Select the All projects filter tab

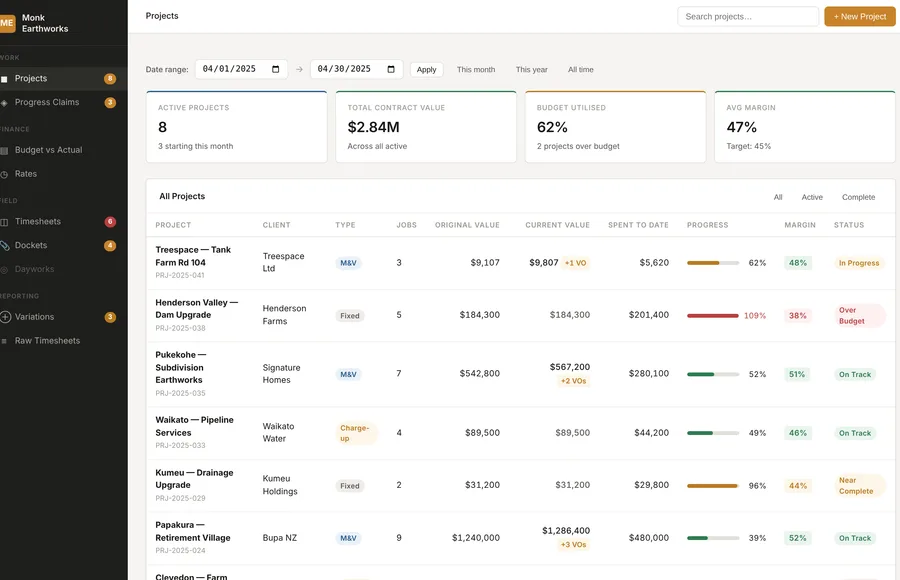pyautogui.click(x=778, y=197)
